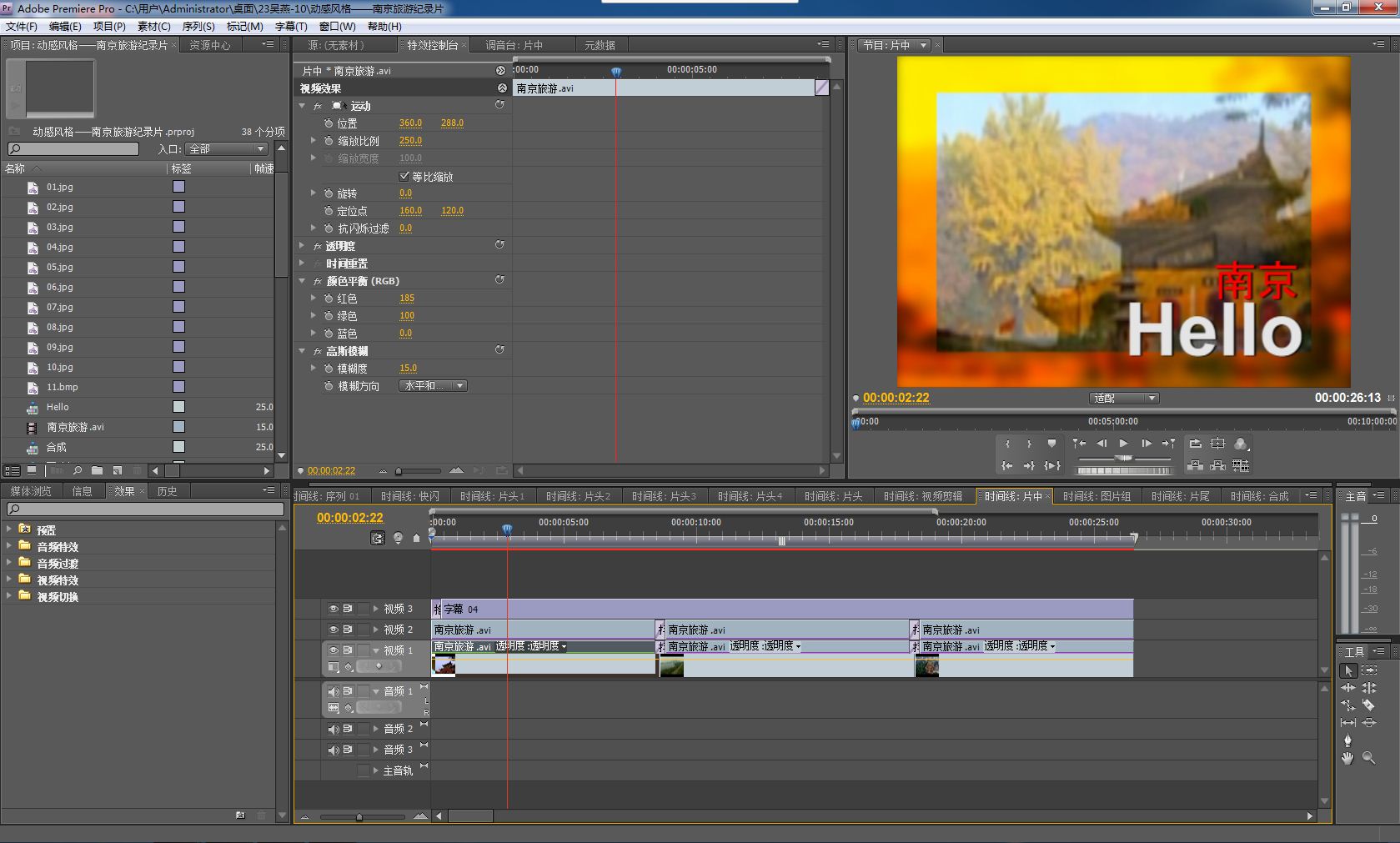Mute the 音频 2 track speaker
This screenshot has width=1400, height=843.
point(334,729)
